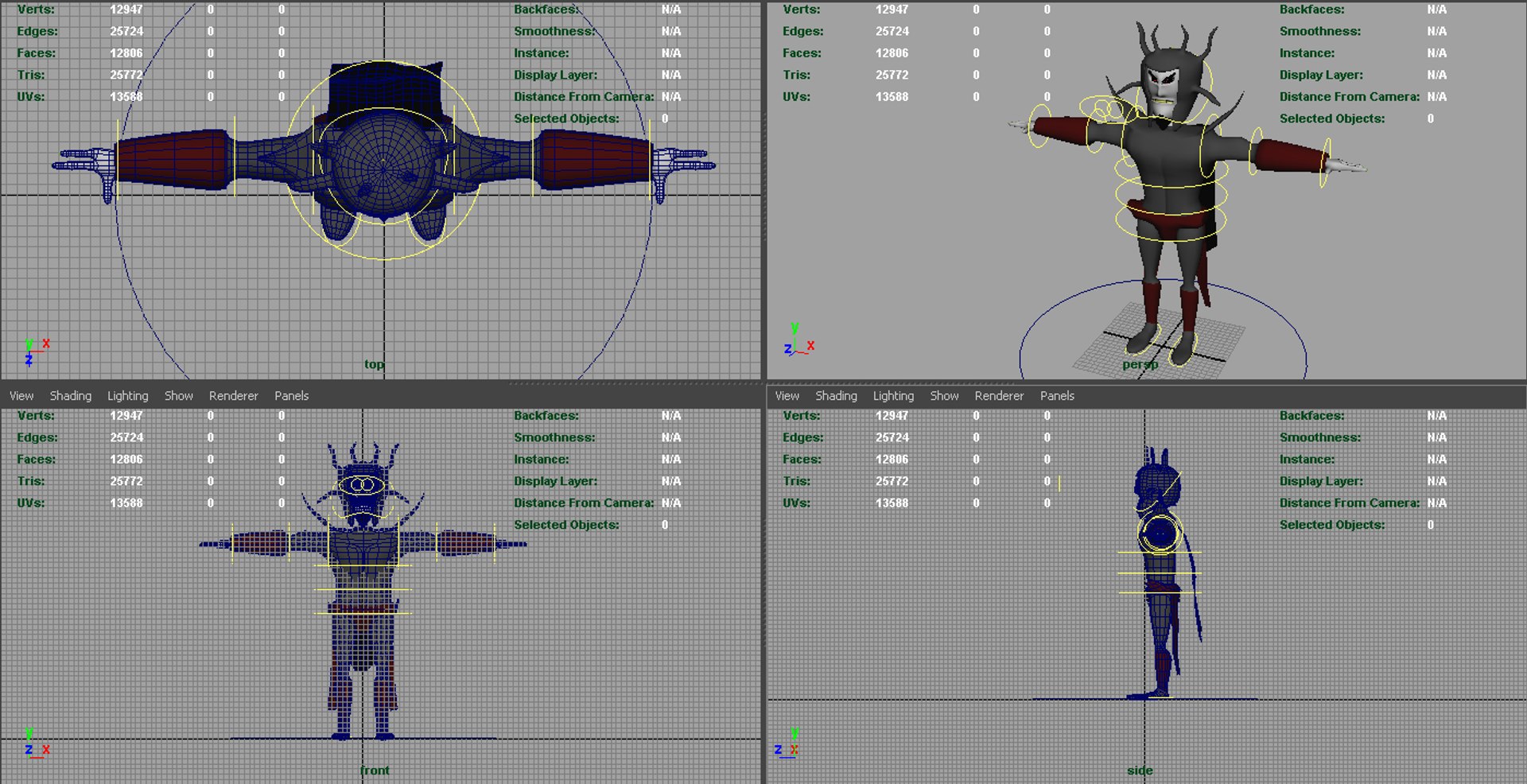Click 'Instance:' label in the front viewport
Viewport: 1527px width, 784px height.
tap(542, 460)
